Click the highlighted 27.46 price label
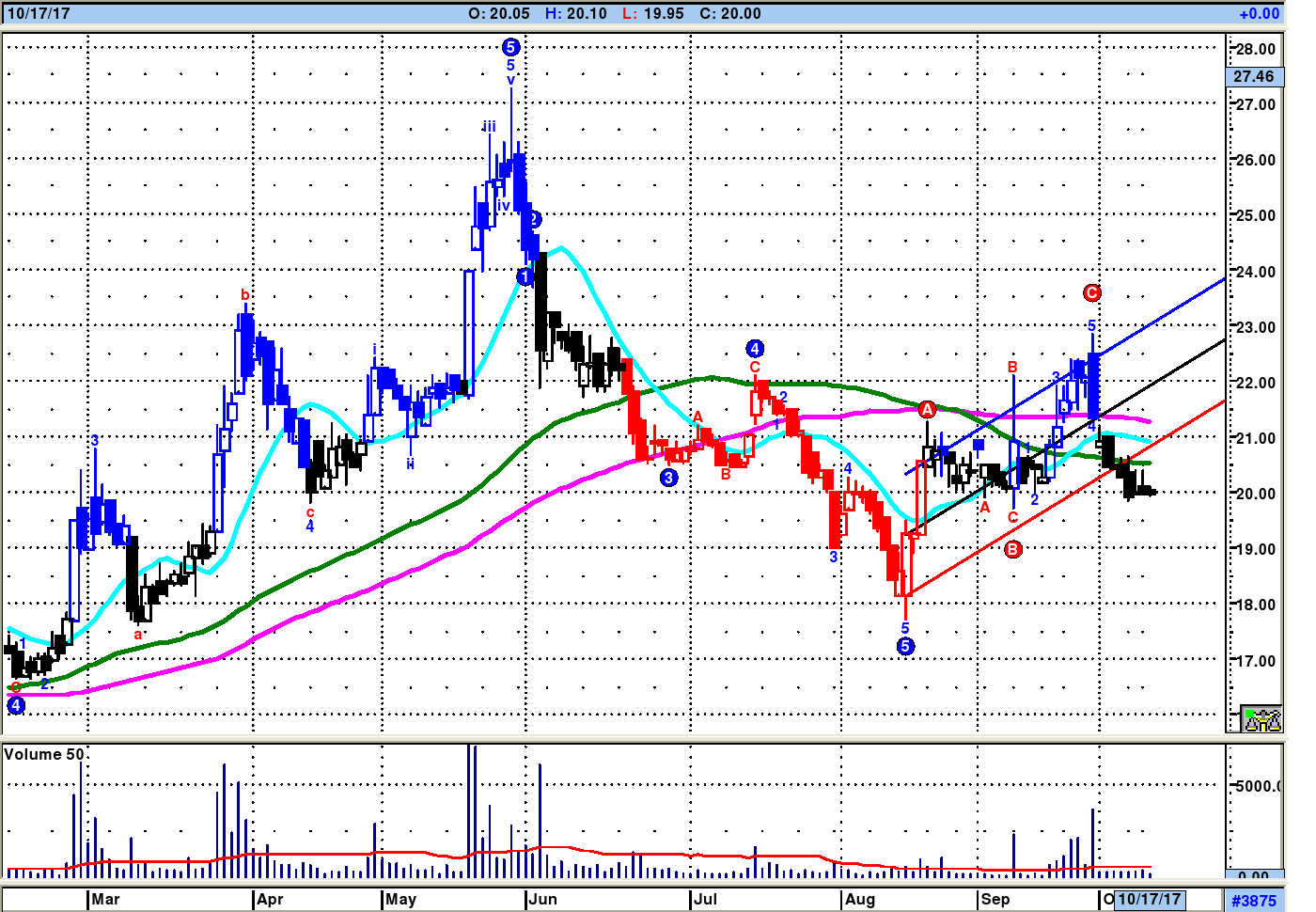This screenshot has height=912, width=1316. point(1254,77)
